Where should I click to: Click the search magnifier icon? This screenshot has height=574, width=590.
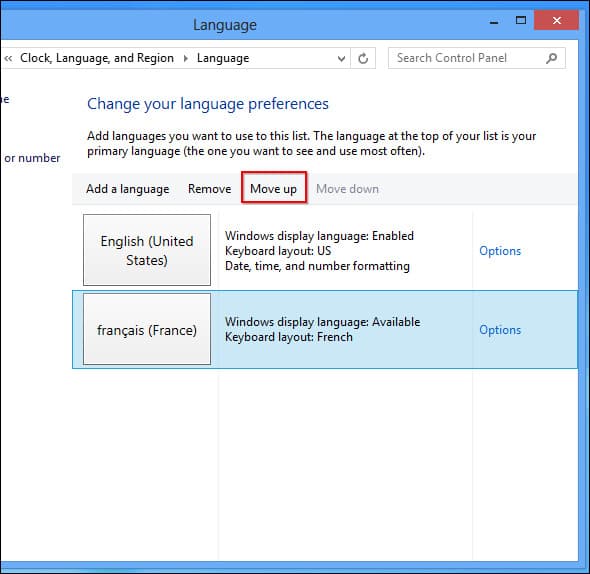click(x=552, y=58)
